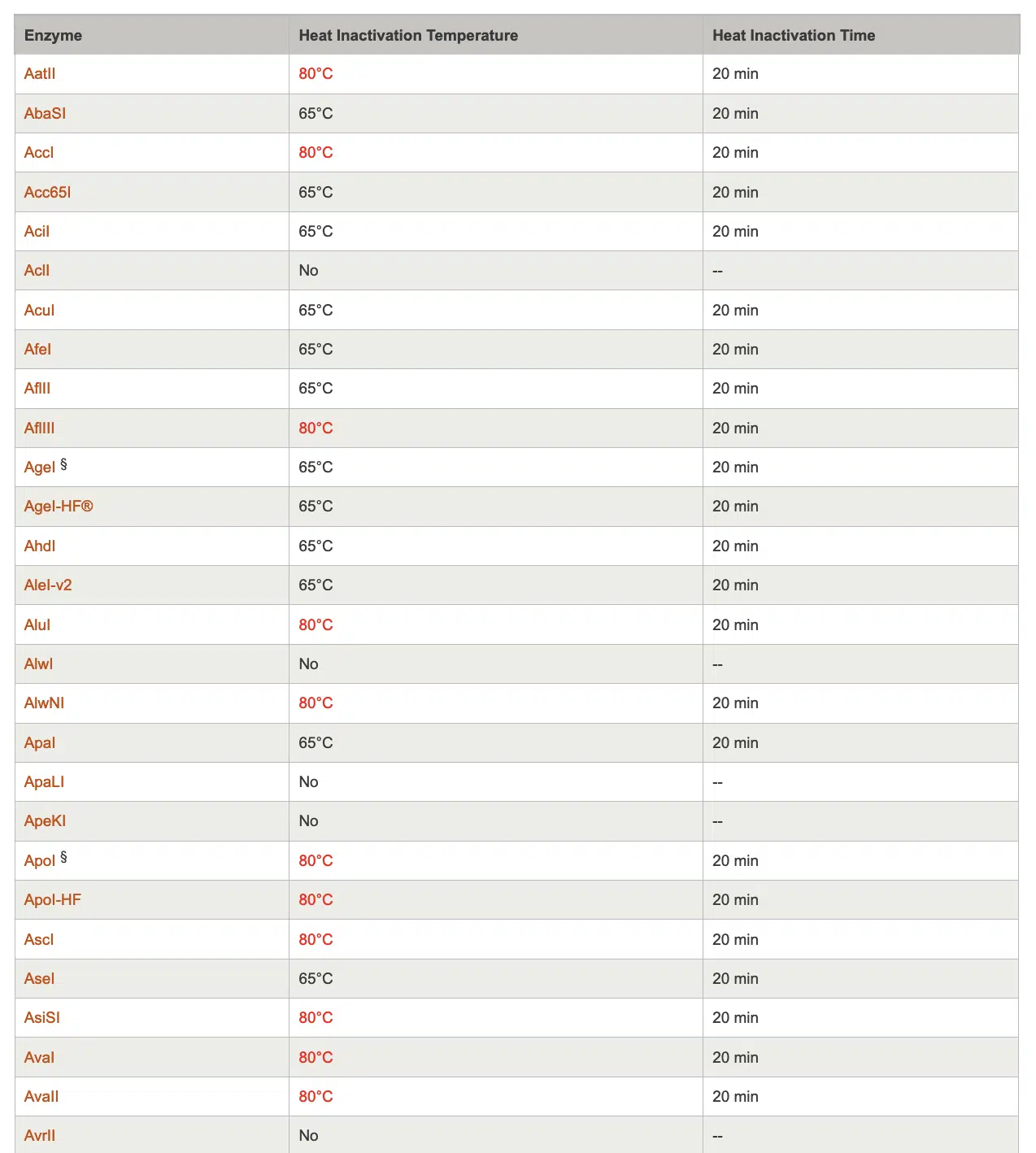
Task: Click the AbaSI enzyme link
Action: coord(45,114)
